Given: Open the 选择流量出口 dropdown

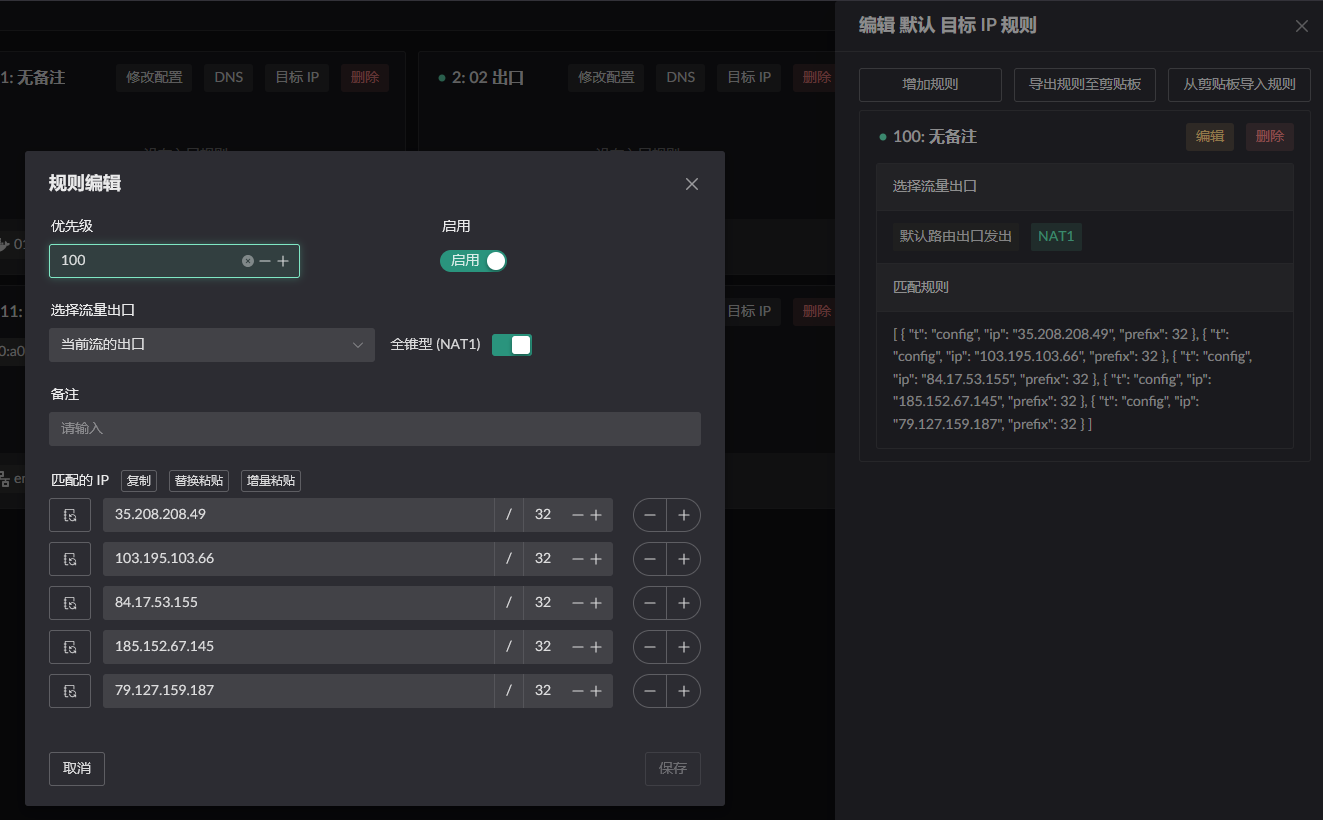Looking at the screenshot, I should coord(211,345).
